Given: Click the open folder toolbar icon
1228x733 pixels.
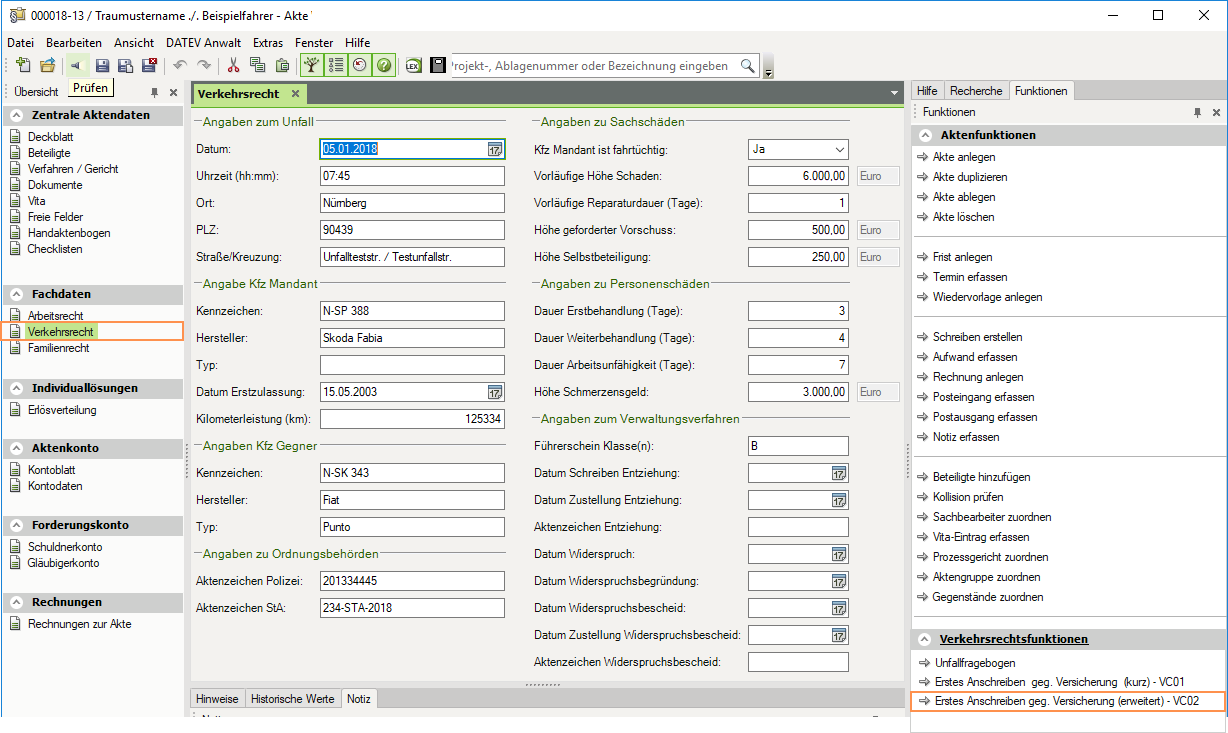Looking at the screenshot, I should point(47,66).
